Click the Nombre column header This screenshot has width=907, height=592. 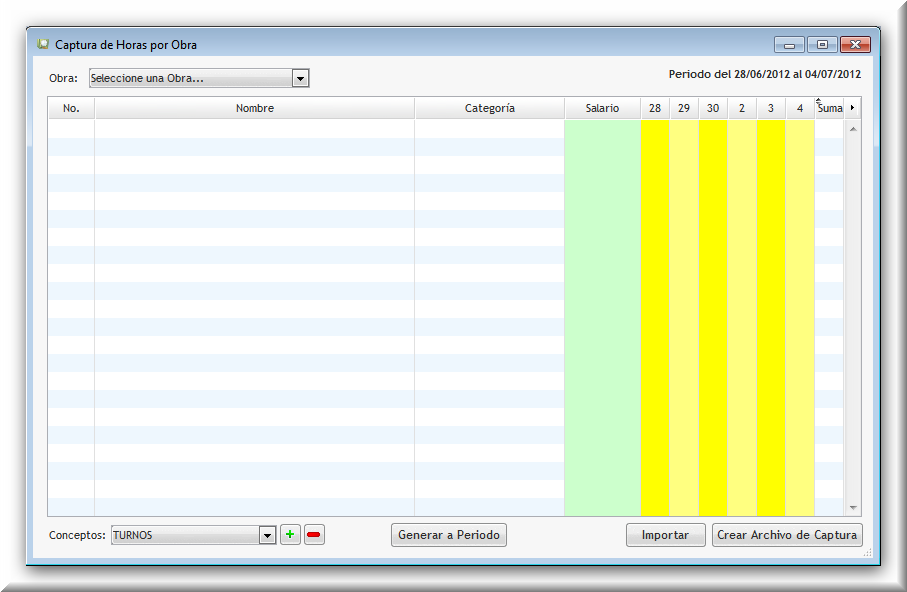tap(255, 108)
